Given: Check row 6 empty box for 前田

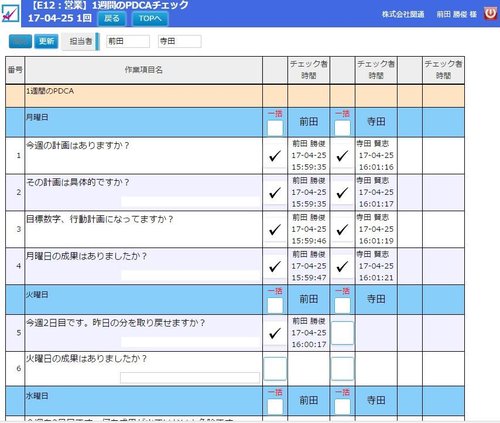Looking at the screenshot, I should [x=275, y=369].
